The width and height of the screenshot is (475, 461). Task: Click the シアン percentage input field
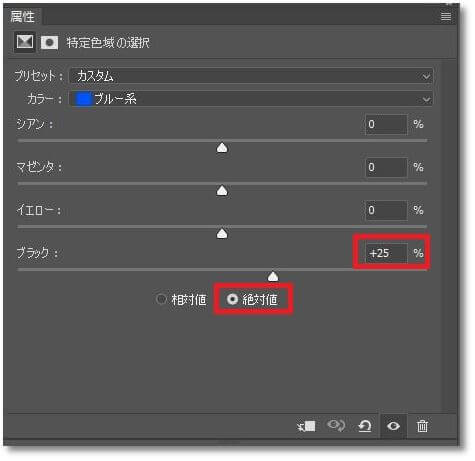coord(386,124)
